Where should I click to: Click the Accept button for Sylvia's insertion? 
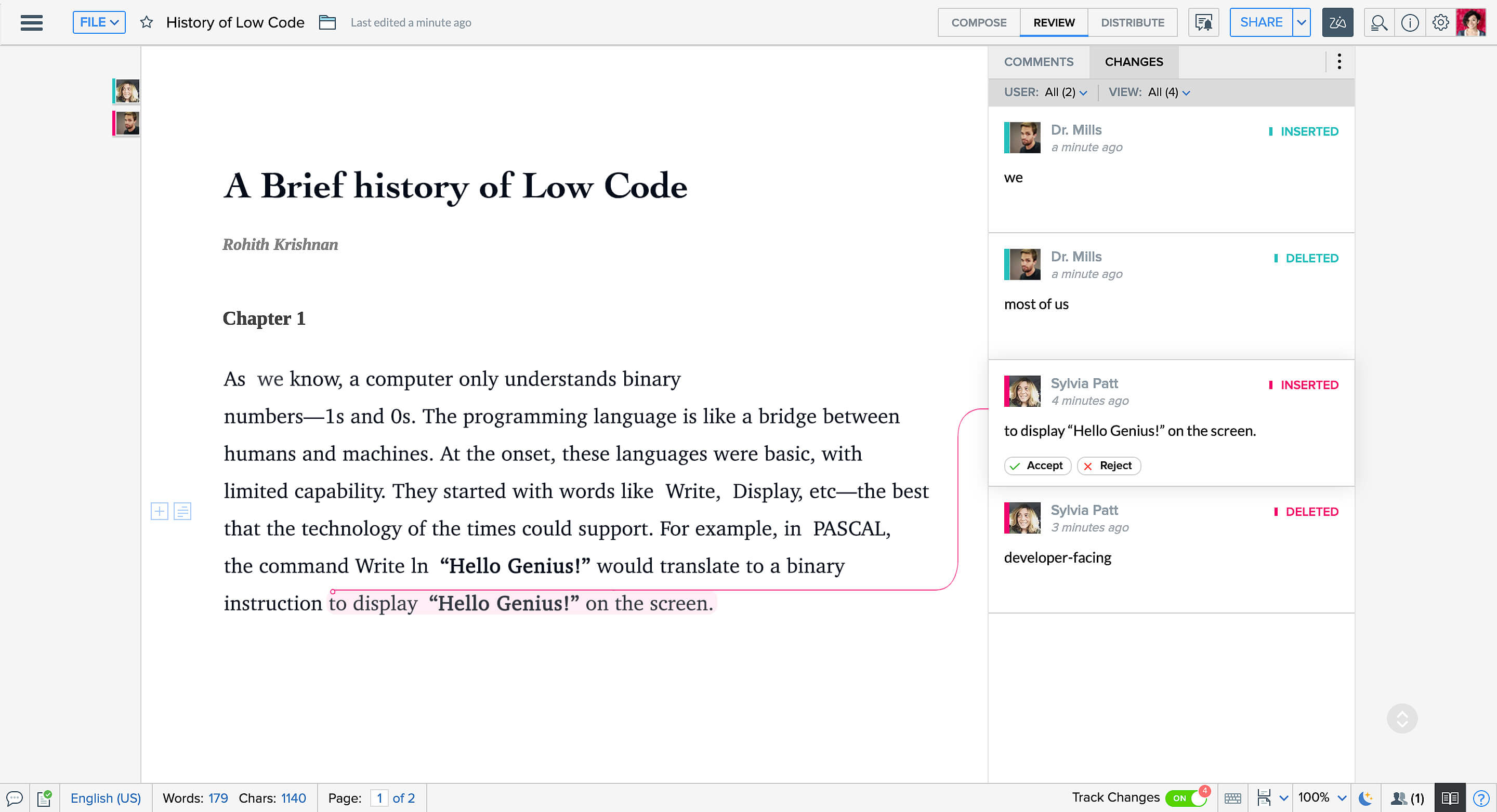pos(1037,465)
